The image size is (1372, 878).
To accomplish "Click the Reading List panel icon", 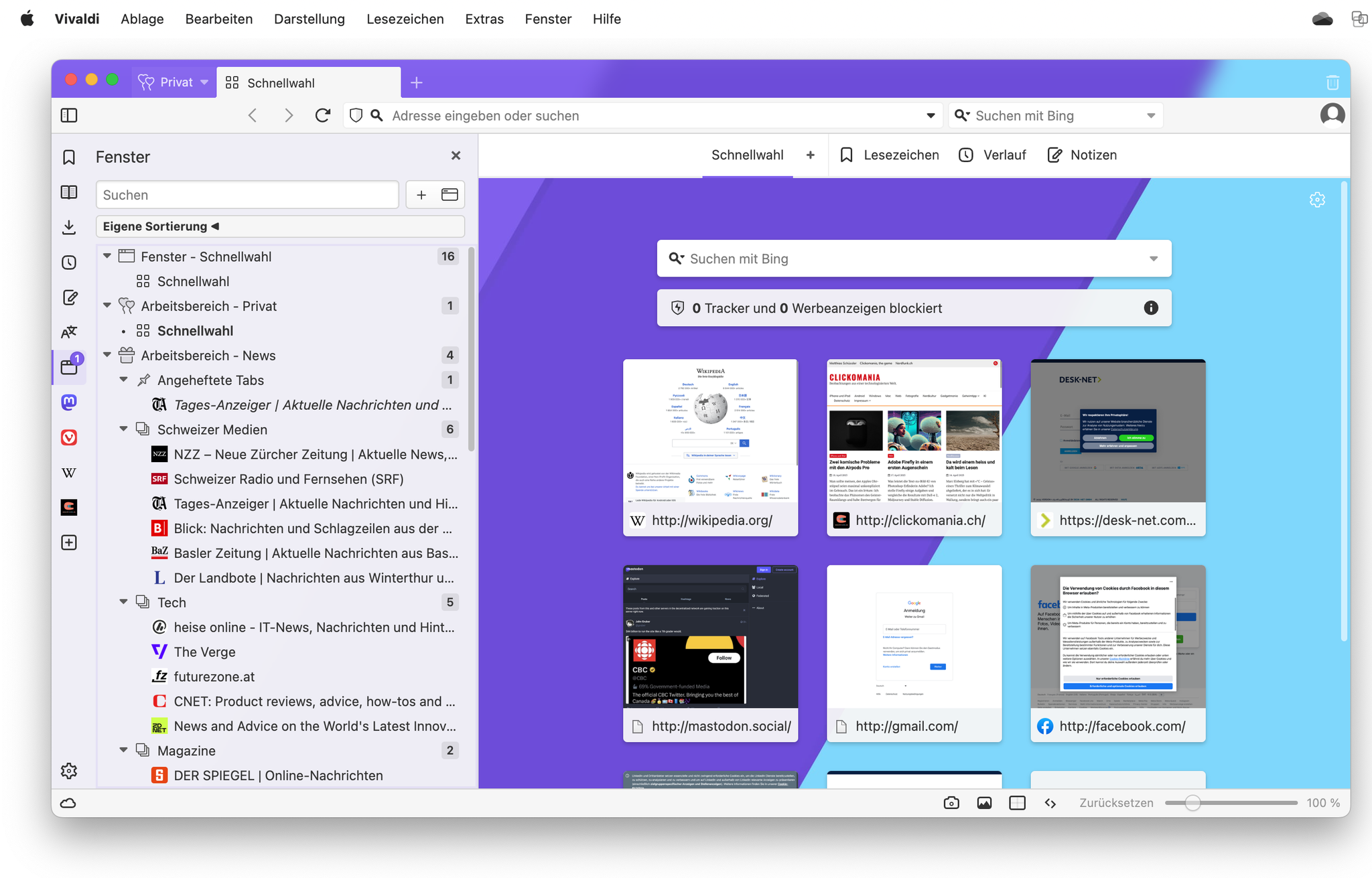I will [69, 193].
